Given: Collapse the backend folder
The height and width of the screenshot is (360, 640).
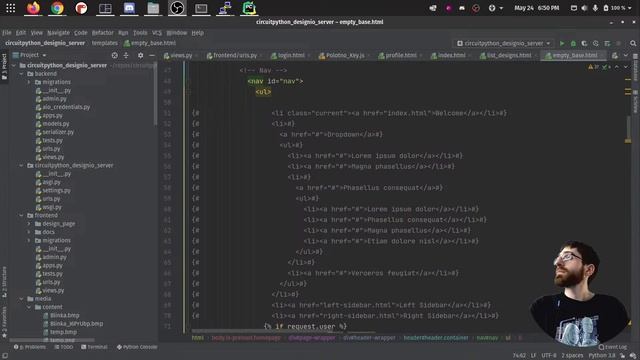Looking at the screenshot, I should click(21, 74).
